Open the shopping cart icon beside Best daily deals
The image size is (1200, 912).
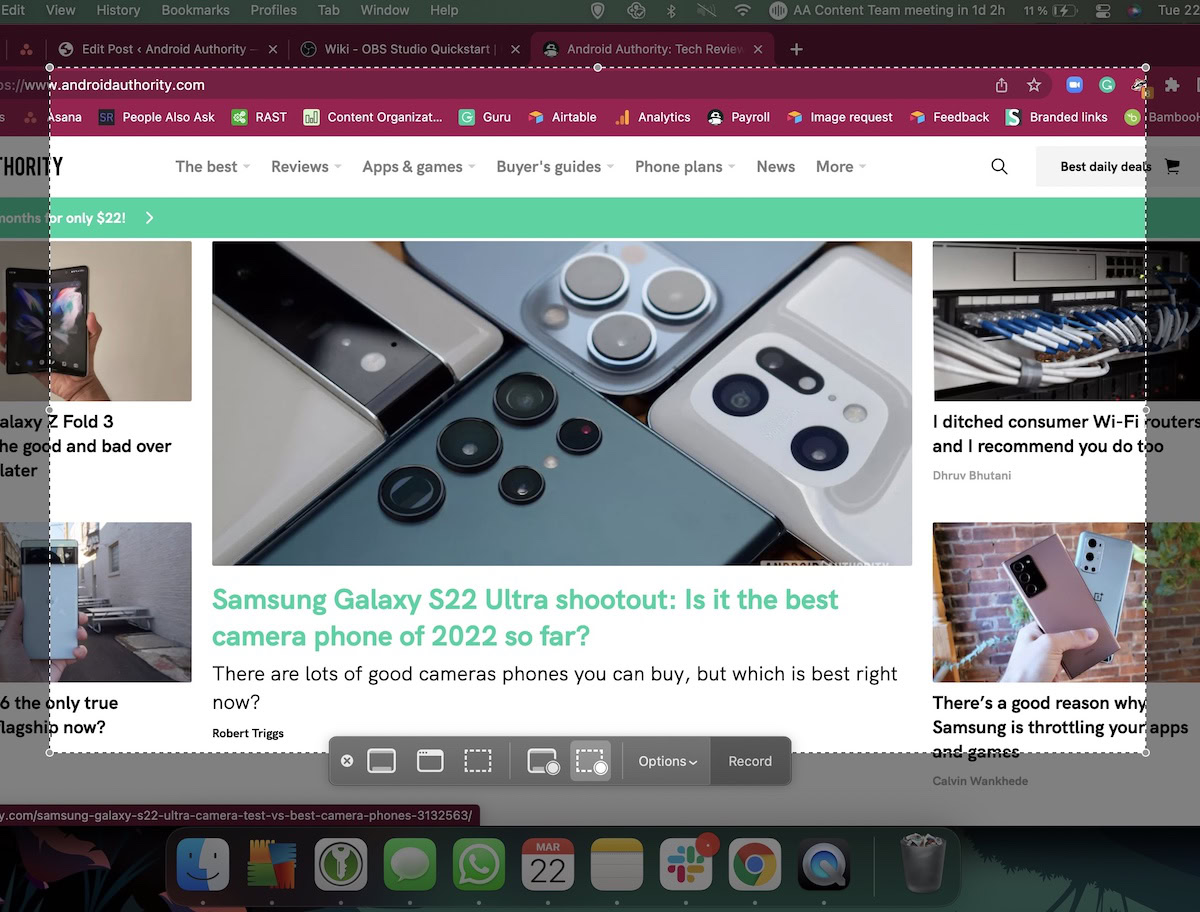1172,167
